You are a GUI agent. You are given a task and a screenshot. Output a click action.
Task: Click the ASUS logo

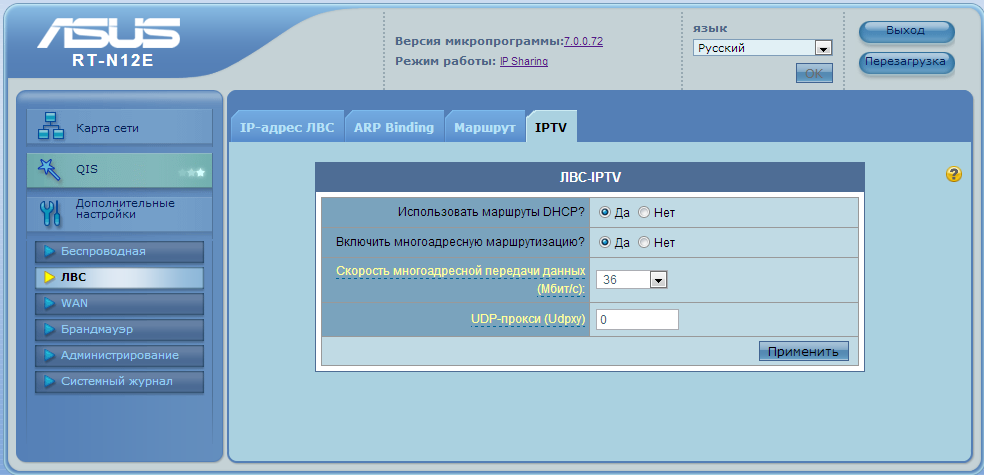point(111,36)
